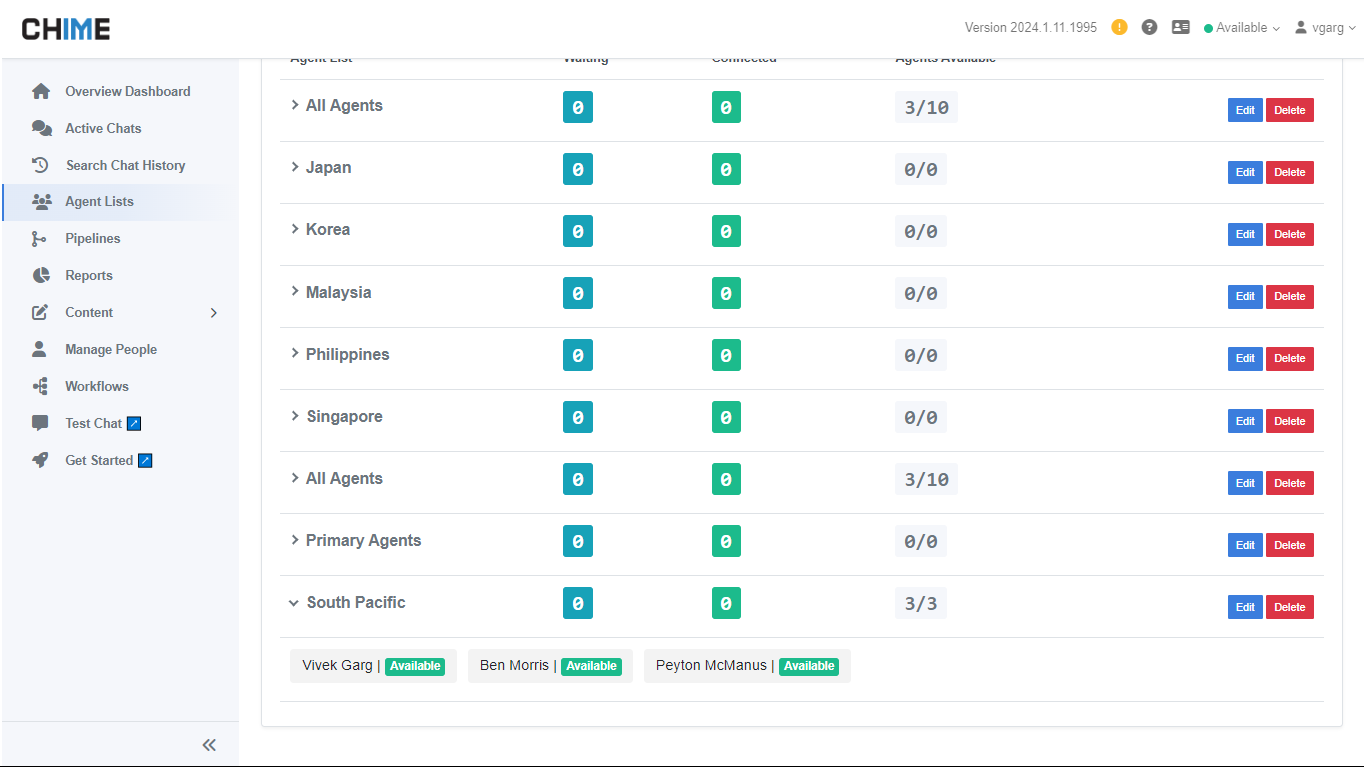1364x767 pixels.
Task: Click the Workflows diagram icon
Action: tap(41, 386)
